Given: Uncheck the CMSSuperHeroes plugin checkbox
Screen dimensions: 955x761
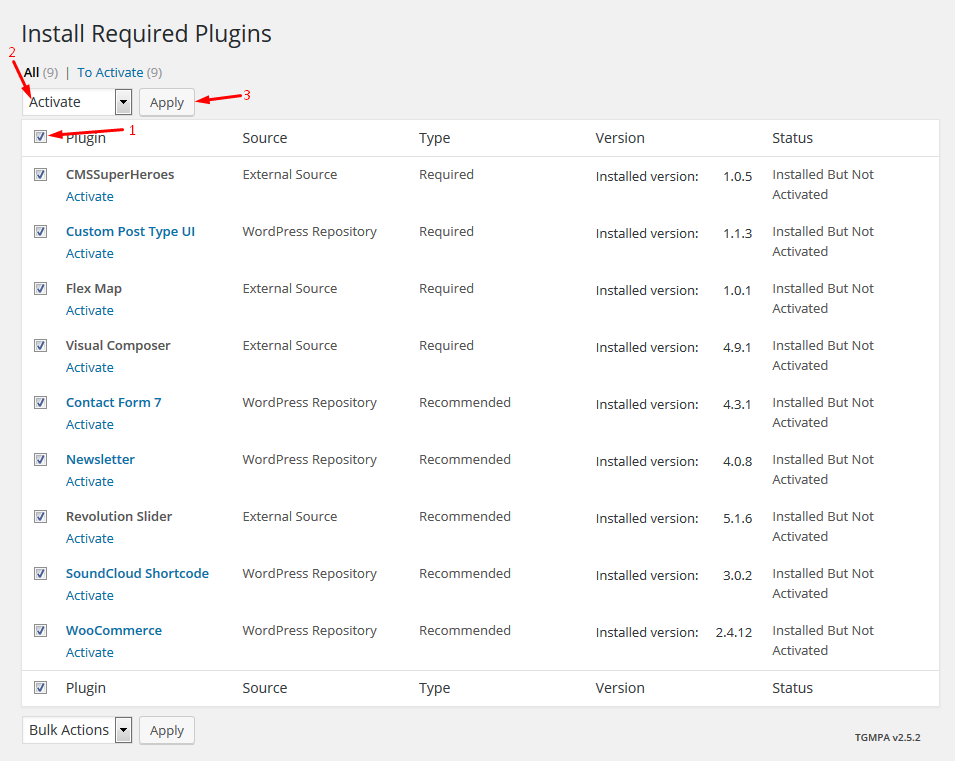Looking at the screenshot, I should click(40, 174).
